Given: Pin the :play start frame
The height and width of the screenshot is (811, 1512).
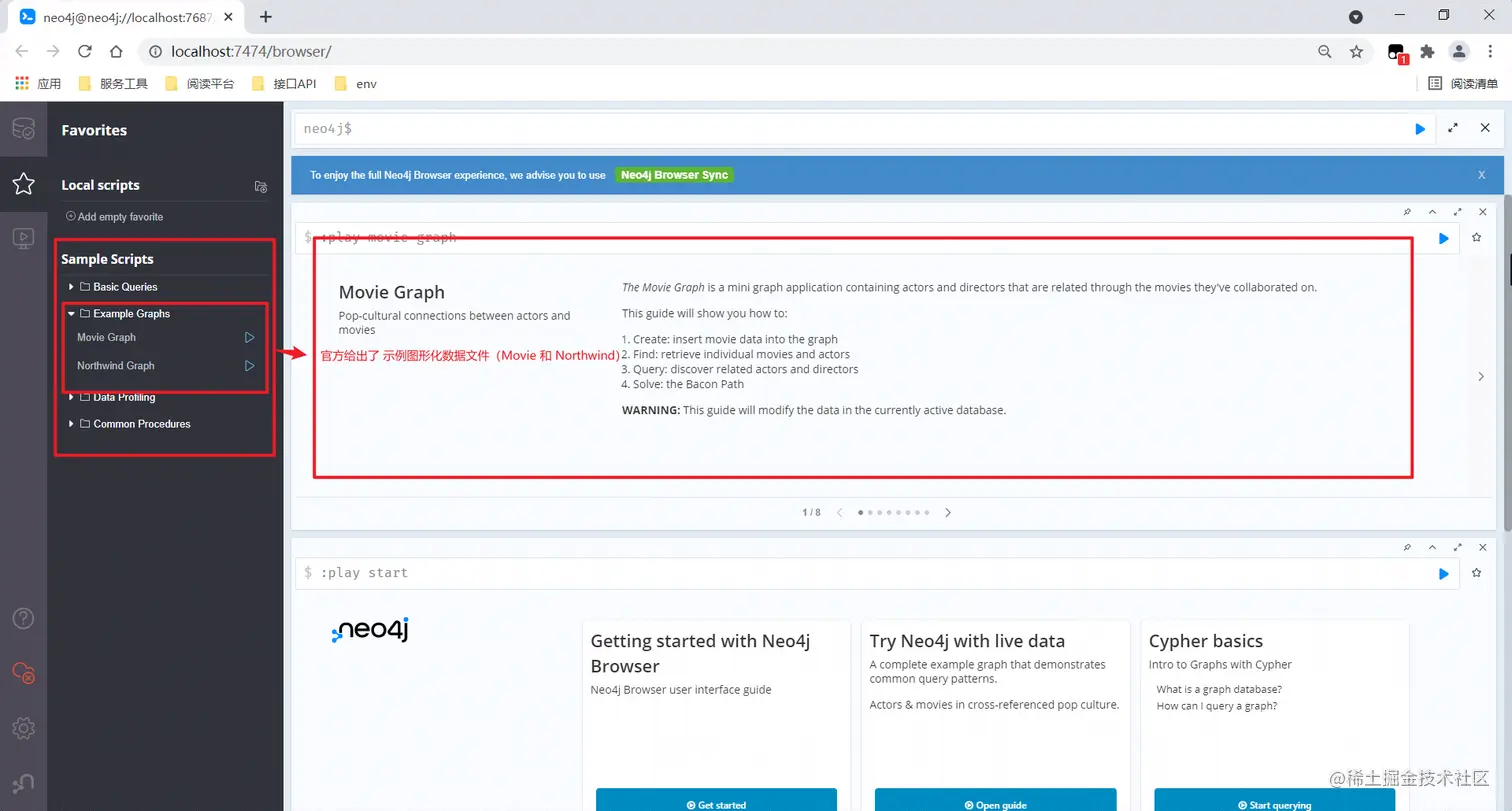Looking at the screenshot, I should click(1408, 547).
